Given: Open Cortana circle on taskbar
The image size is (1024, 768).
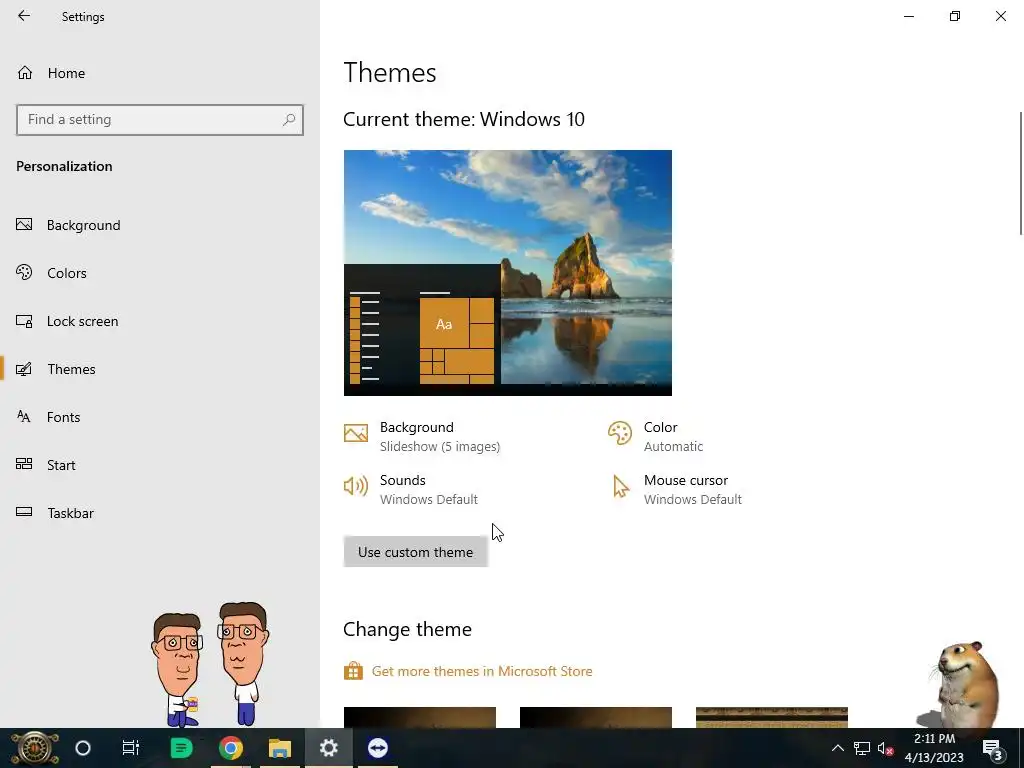Looking at the screenshot, I should (83, 748).
